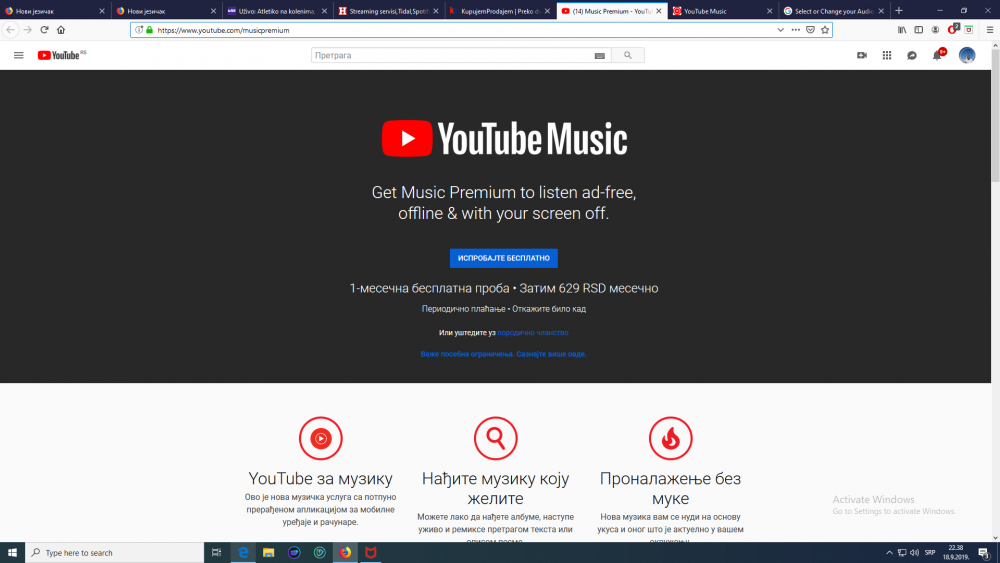Bookmark this page with the star
The image size is (1000, 563).
pos(825,30)
